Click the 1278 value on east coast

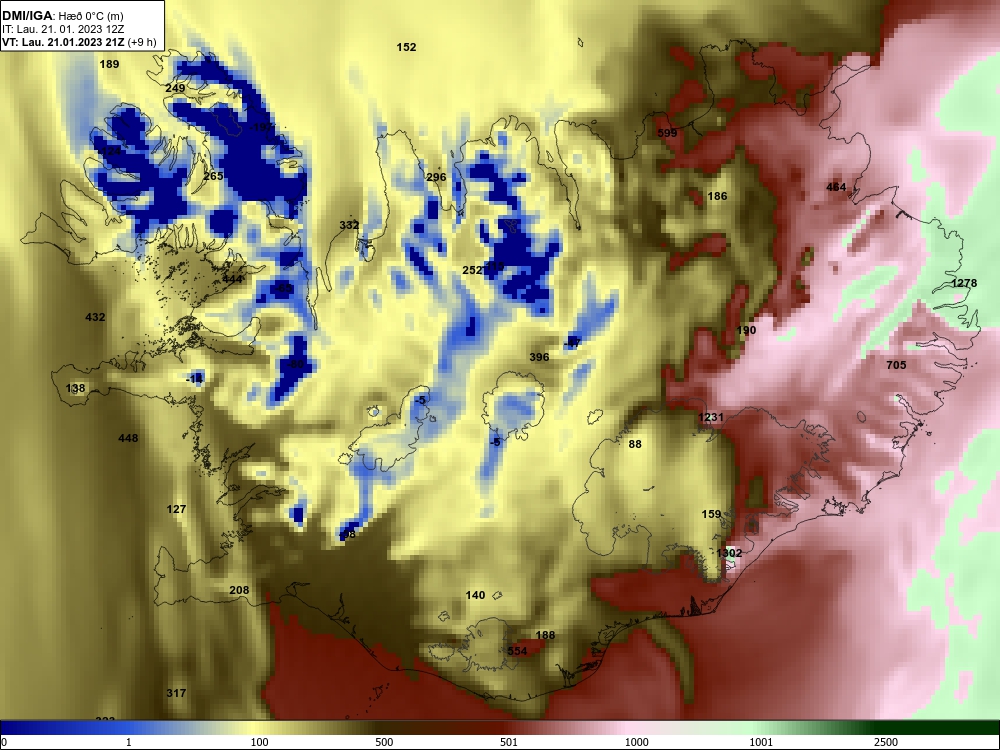point(964,283)
